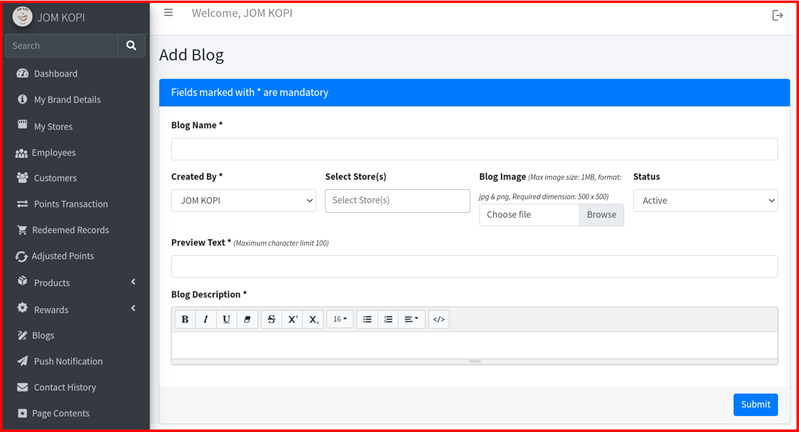The height and width of the screenshot is (432, 799).
Task: Insert an ordered numbered list
Action: [388, 319]
